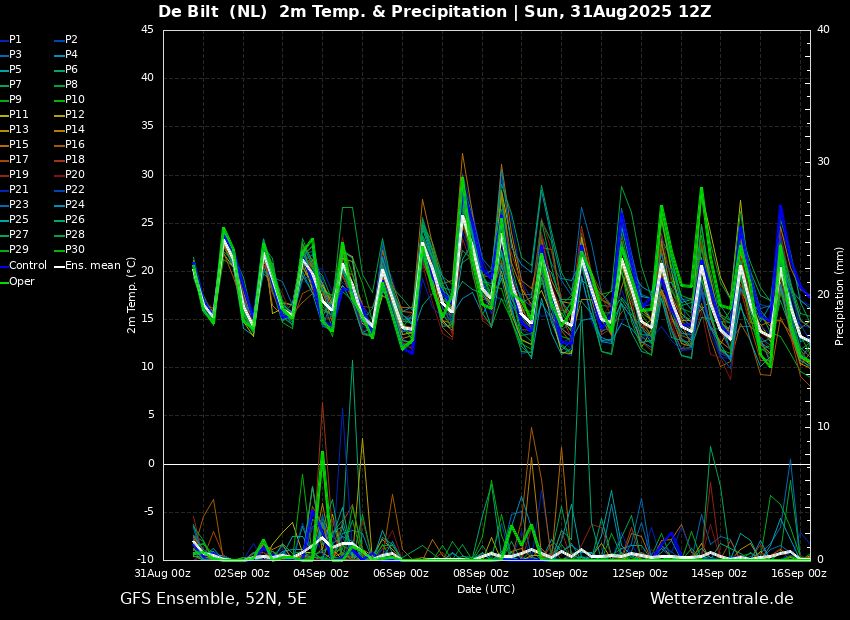Select the P30 legend label

[x=75, y=249]
